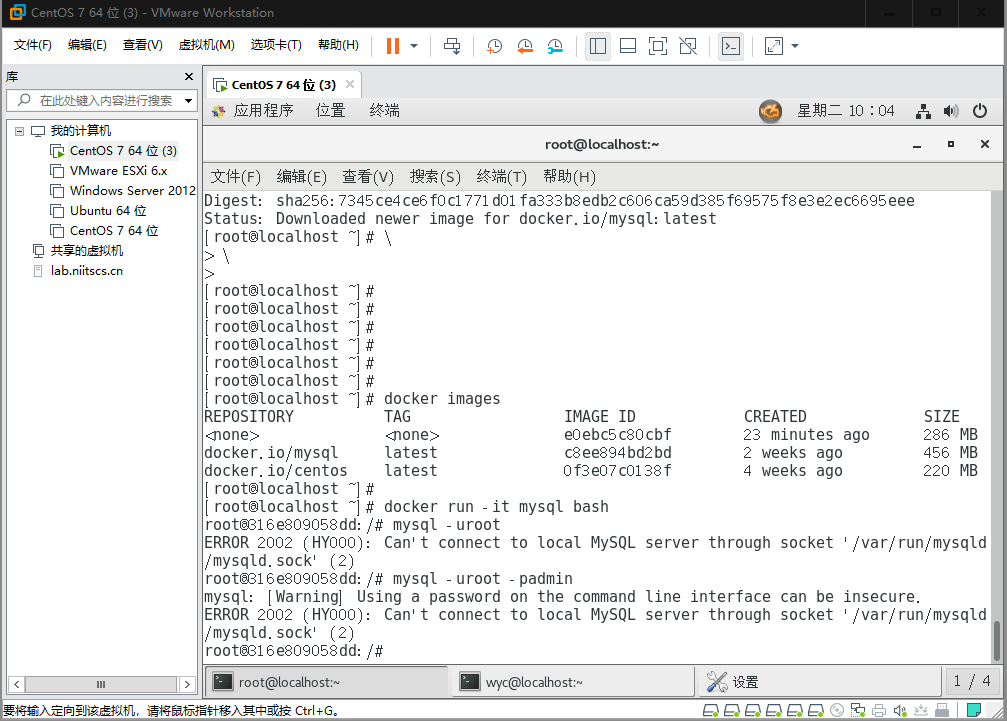Click the library scroll left arrow
Viewport: 1007px width, 721px height.
17,684
